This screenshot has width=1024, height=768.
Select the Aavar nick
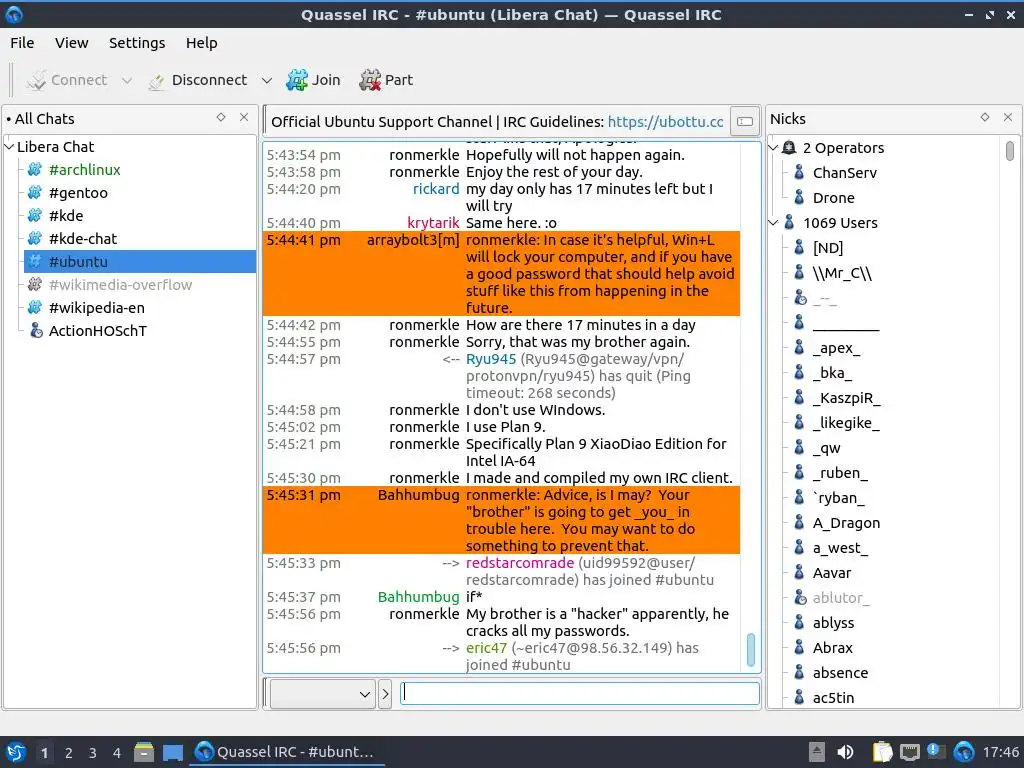(x=831, y=573)
